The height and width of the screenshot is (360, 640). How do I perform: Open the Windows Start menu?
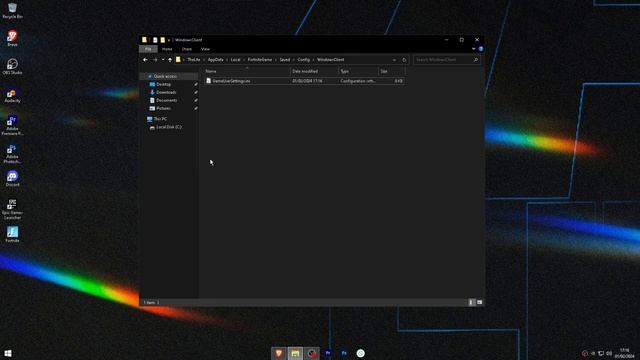point(8,353)
